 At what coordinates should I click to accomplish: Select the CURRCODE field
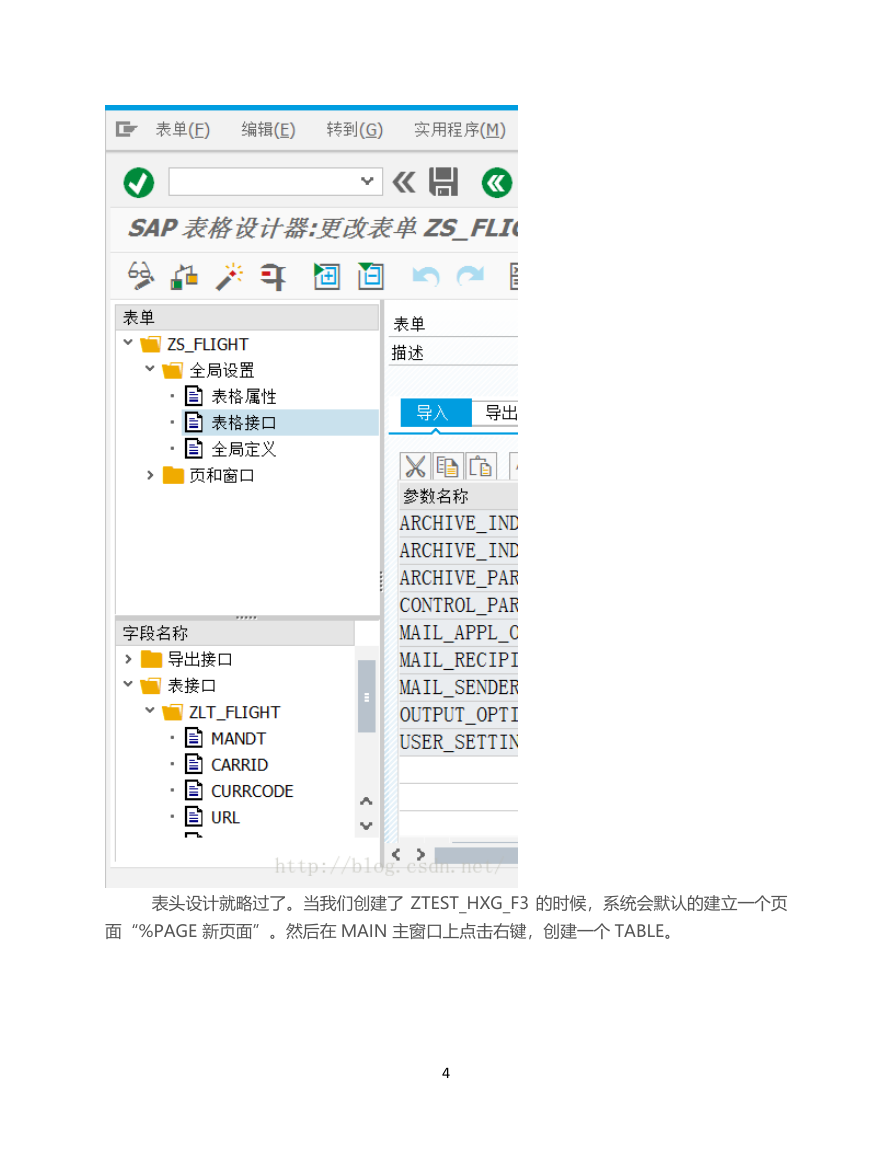pos(252,791)
